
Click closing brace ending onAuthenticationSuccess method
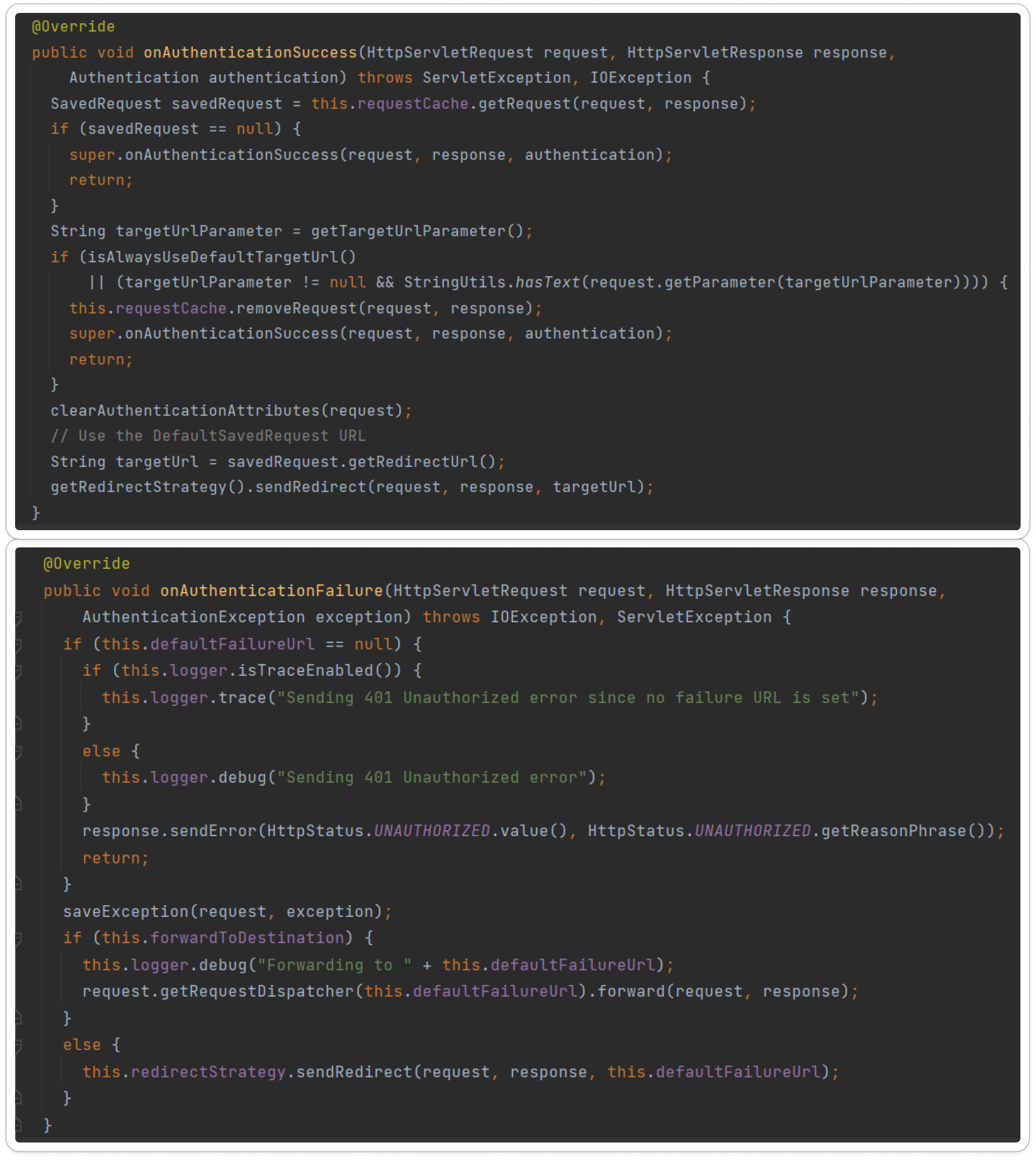pos(36,513)
